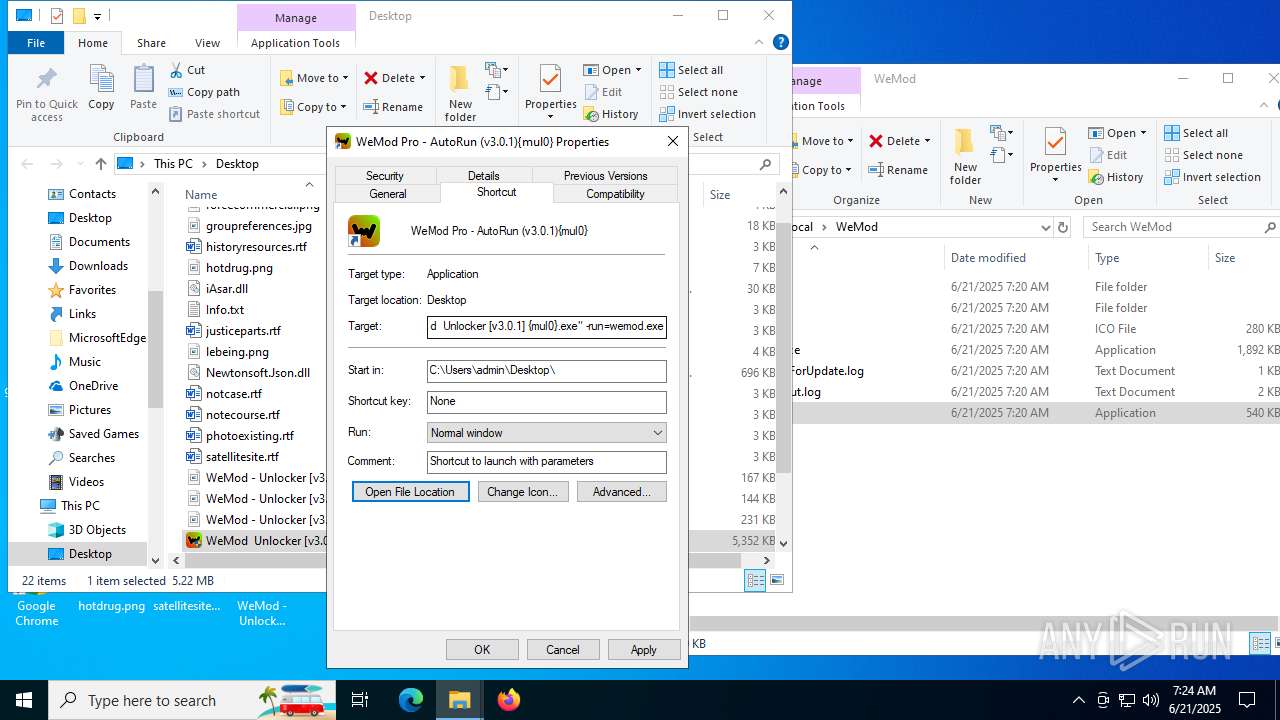Open Firefox from taskbar
Viewport: 1280px width, 720px height.
click(509, 700)
